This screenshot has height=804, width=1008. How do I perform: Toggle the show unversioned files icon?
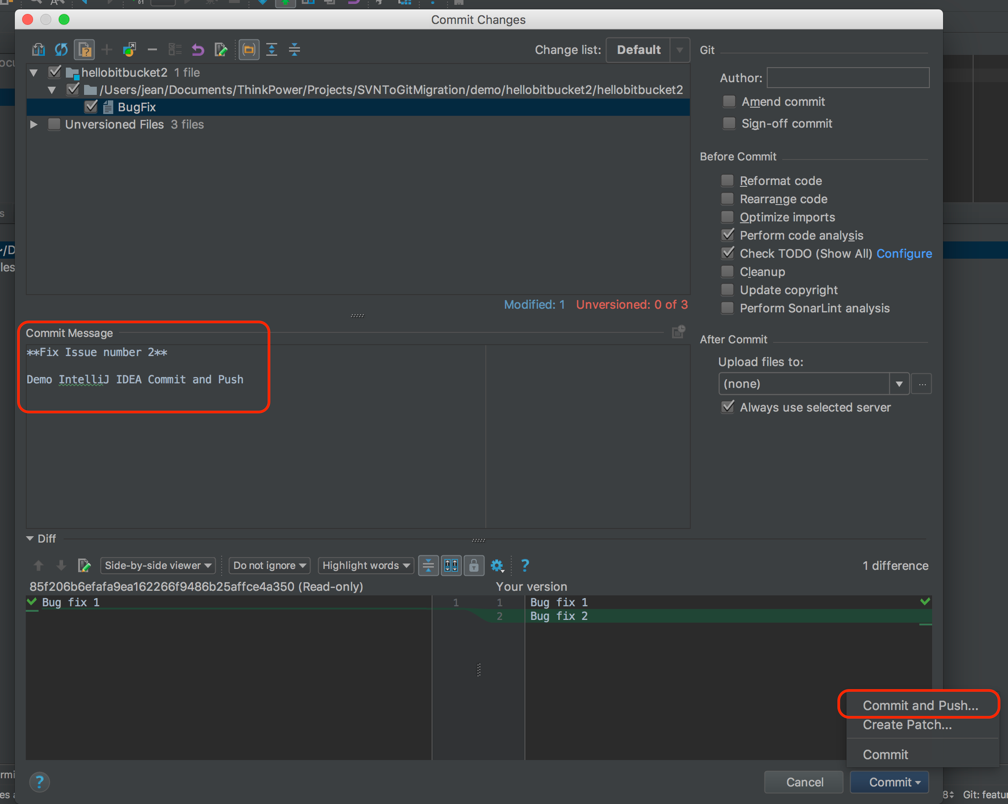tap(84, 49)
